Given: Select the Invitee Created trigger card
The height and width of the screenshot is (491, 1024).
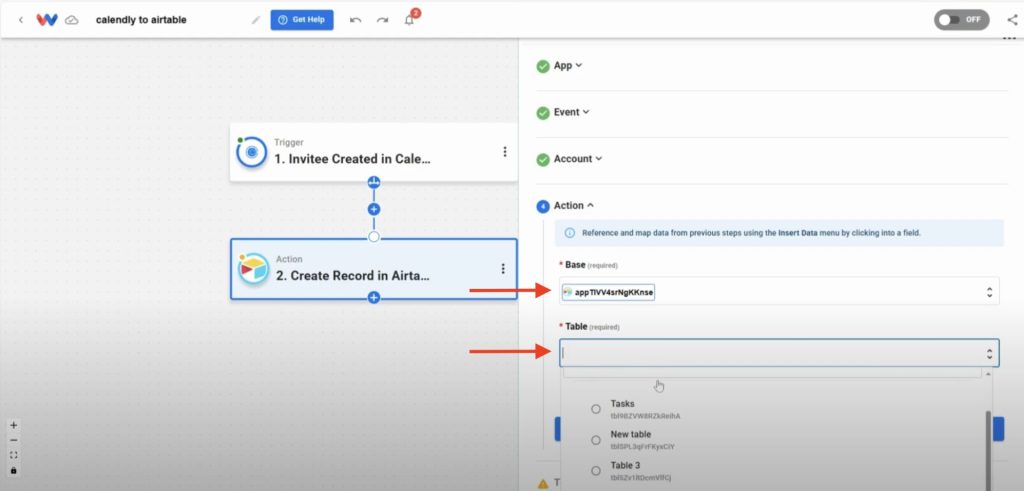Looking at the screenshot, I should [374, 152].
